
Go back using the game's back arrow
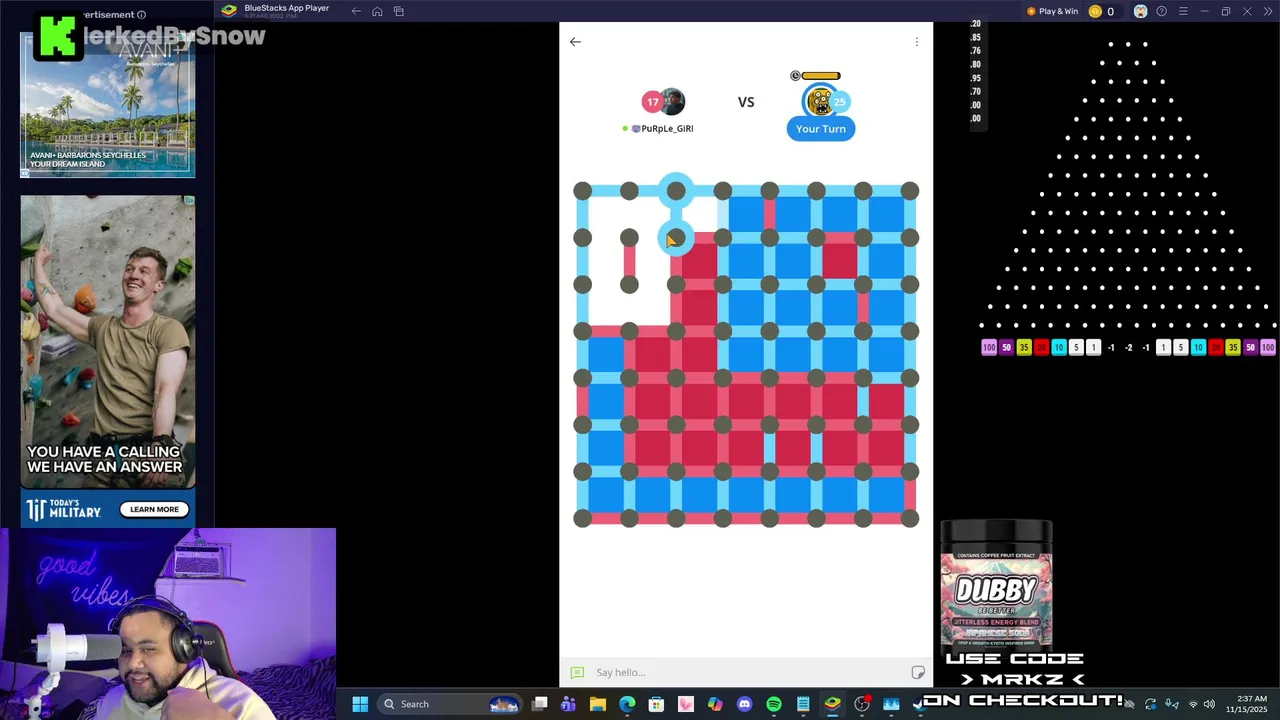coord(575,42)
